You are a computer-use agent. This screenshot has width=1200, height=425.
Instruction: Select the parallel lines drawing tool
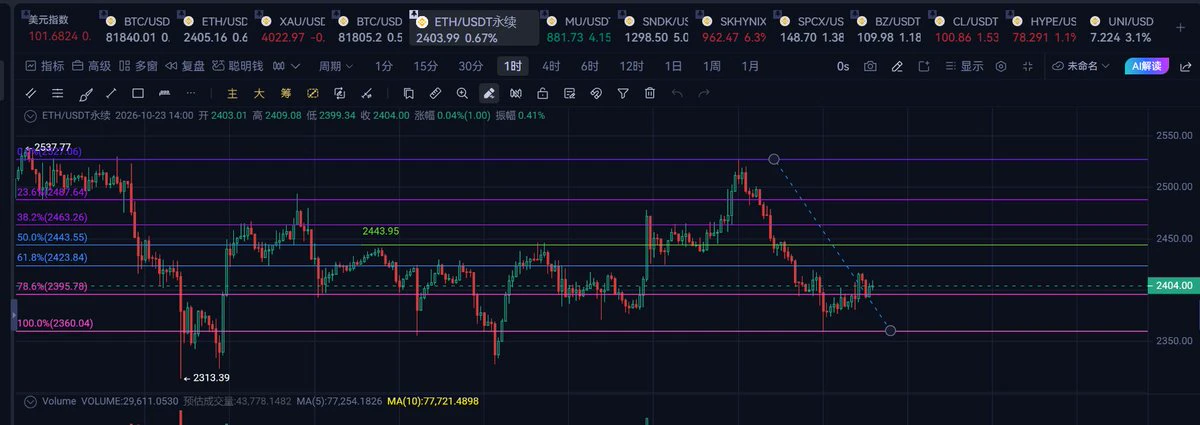pyautogui.click(x=32, y=93)
